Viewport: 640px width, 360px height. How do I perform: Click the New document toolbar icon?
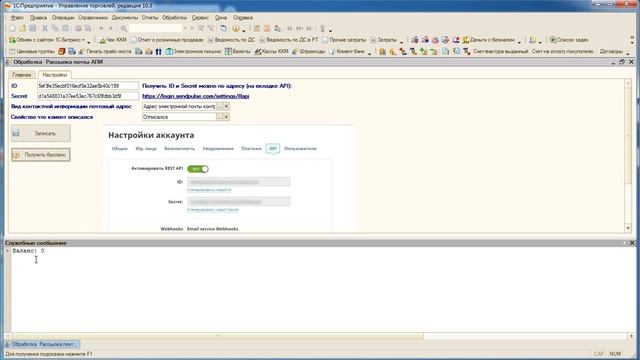(x=12, y=29)
